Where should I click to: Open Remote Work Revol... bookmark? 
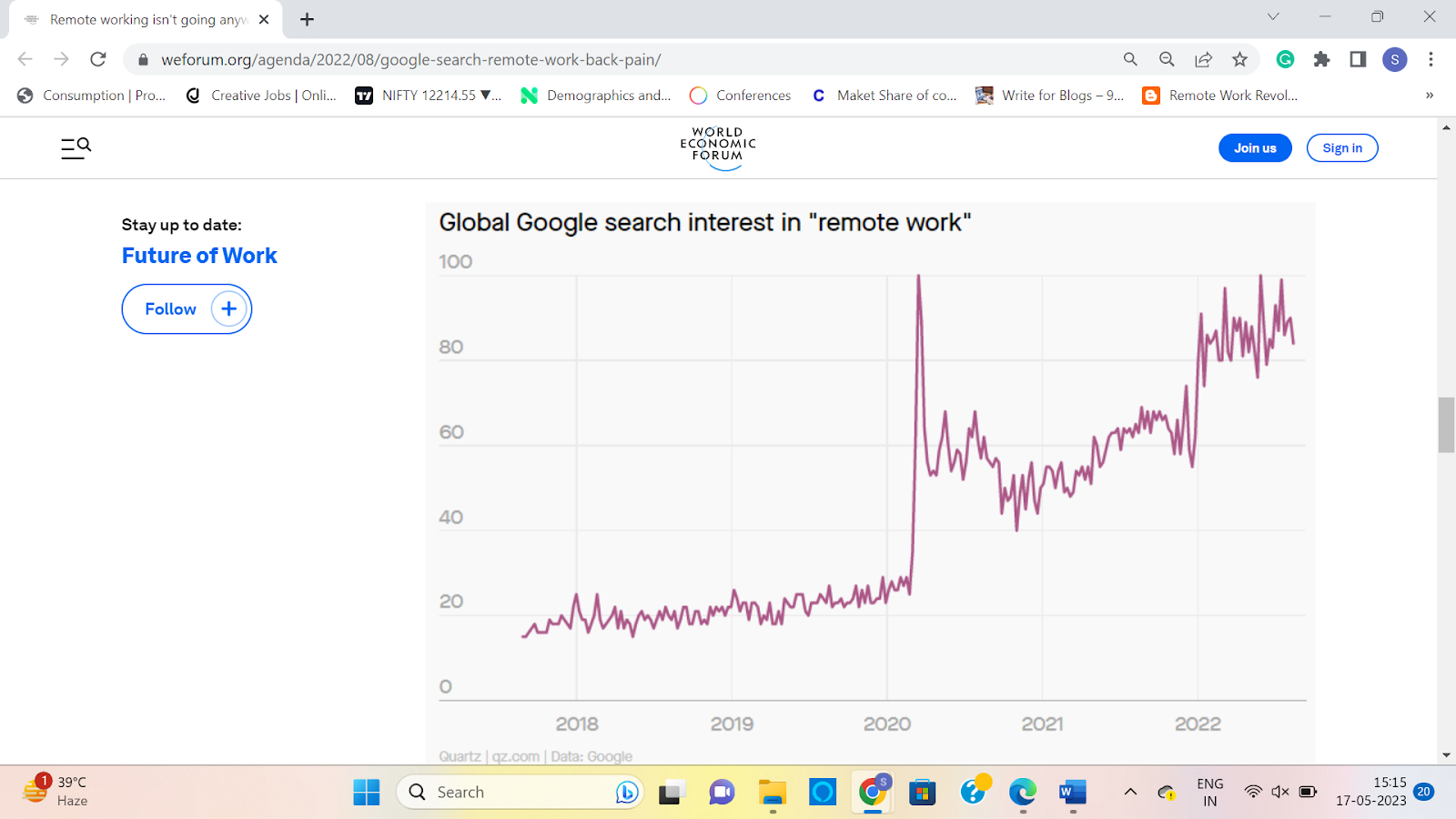pos(1220,96)
